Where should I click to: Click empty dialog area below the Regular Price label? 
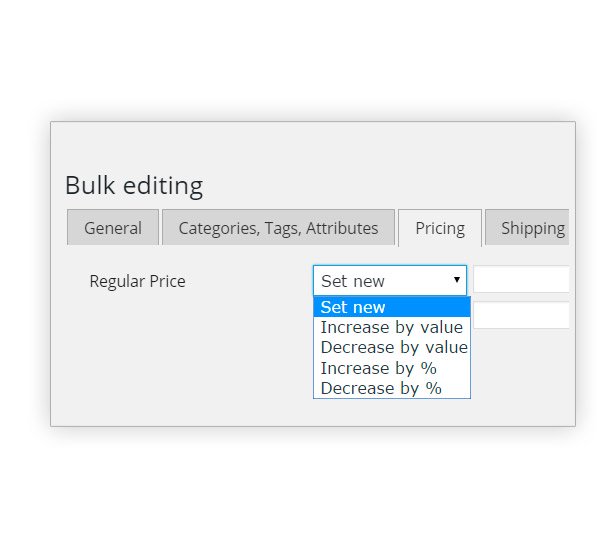click(x=150, y=350)
